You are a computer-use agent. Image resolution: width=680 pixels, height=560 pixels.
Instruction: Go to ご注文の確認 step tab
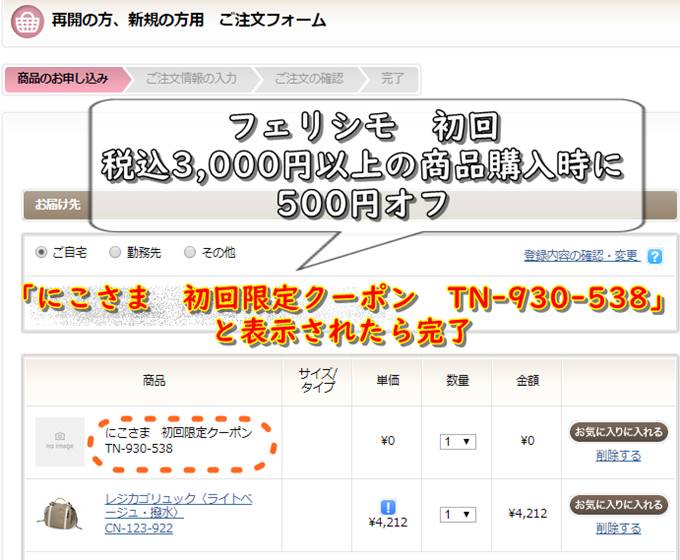pyautogui.click(x=310, y=79)
